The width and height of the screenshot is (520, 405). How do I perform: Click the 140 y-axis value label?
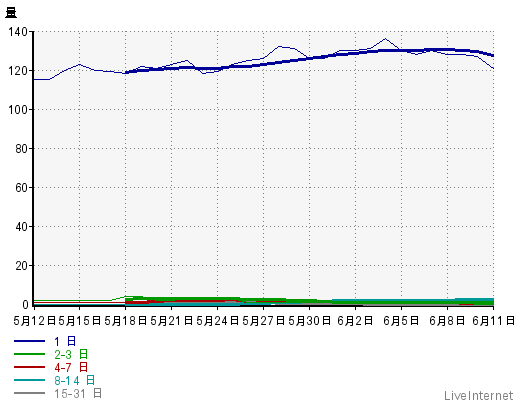tap(18, 32)
